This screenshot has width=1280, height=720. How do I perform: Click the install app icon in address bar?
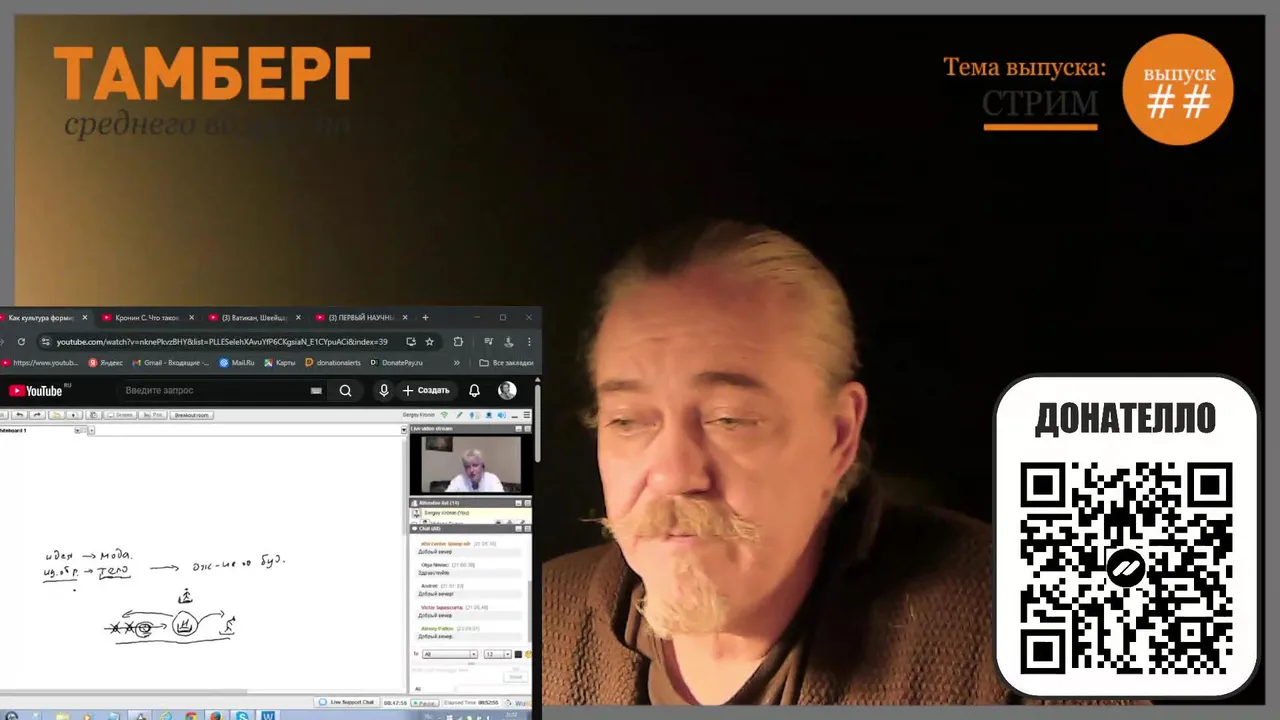click(411, 341)
